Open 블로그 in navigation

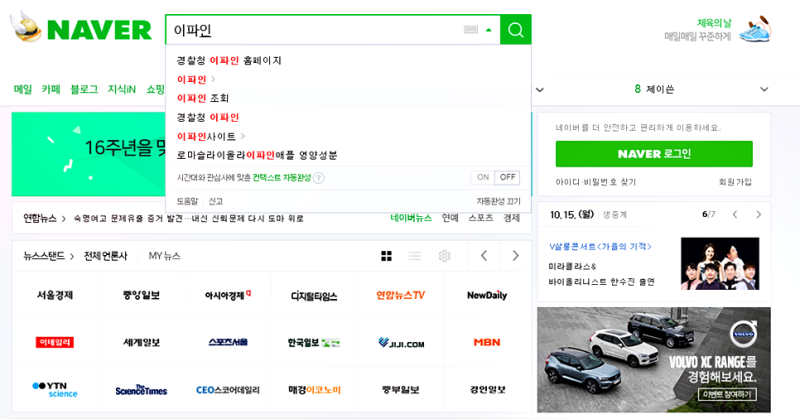tap(84, 89)
